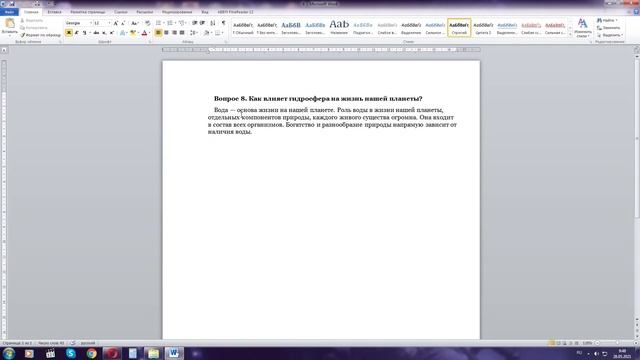Apply the highlighted Строгий (Strong) style
Screen dimensions: 640x360
point(459,28)
